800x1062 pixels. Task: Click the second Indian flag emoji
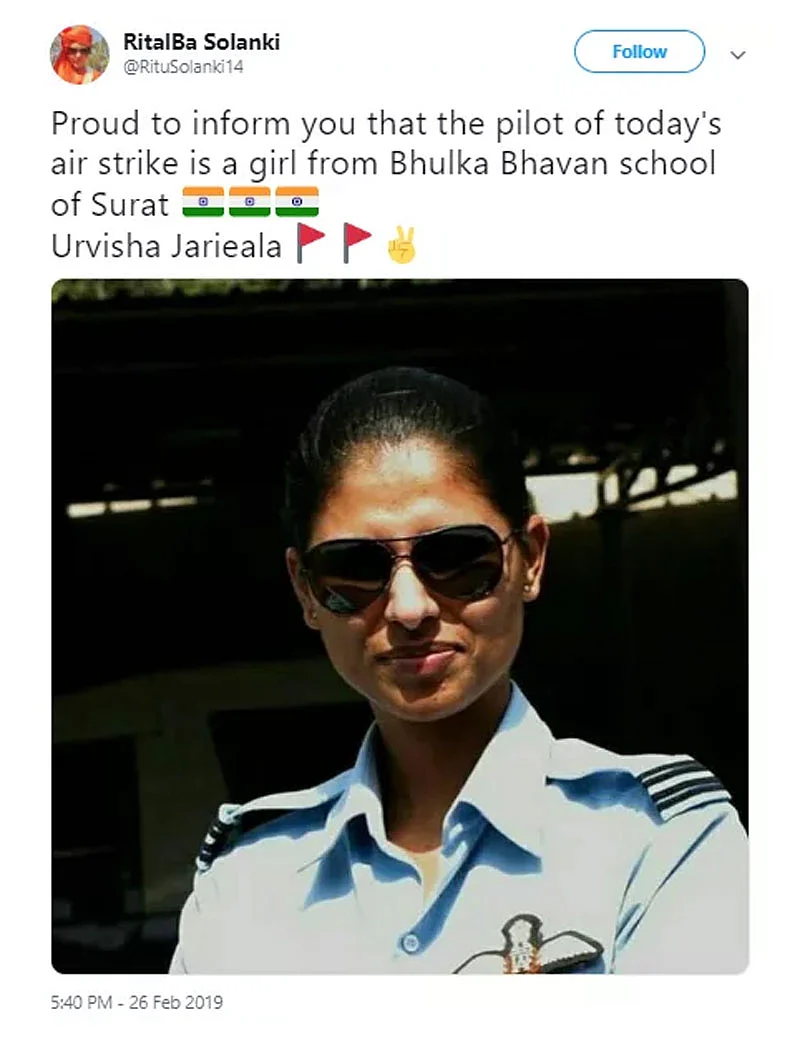point(250,202)
